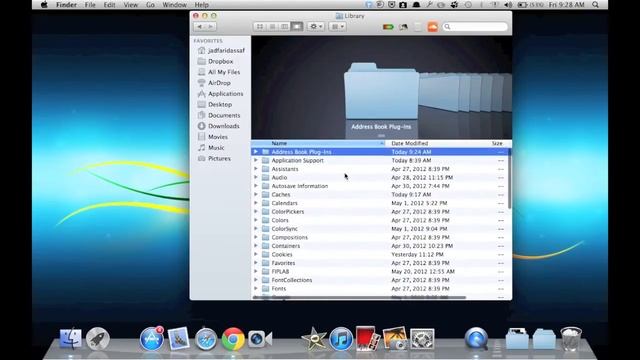
Task: Click the vertical scrollbar of file list
Action: click(510, 180)
